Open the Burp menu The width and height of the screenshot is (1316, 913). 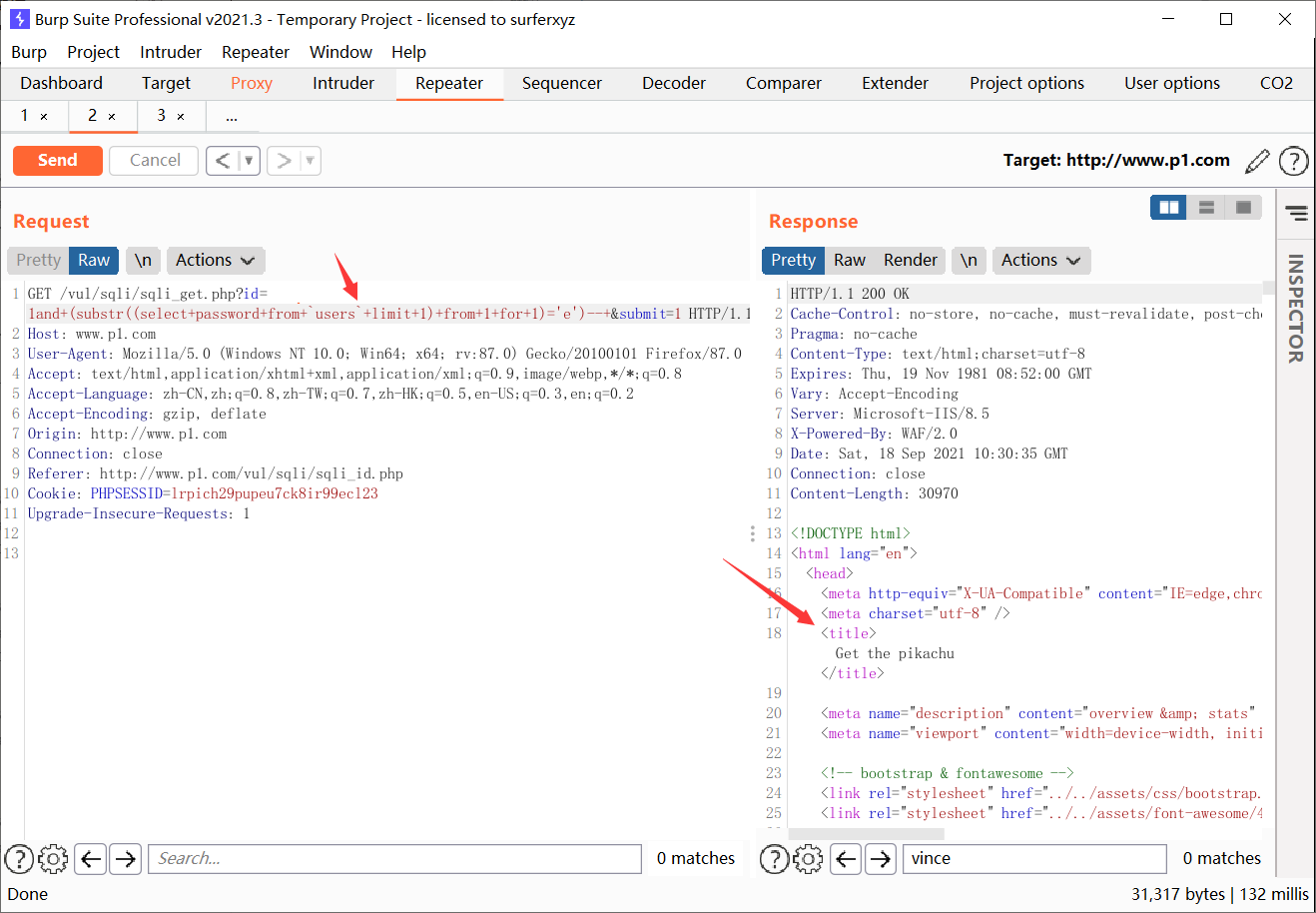point(29,52)
